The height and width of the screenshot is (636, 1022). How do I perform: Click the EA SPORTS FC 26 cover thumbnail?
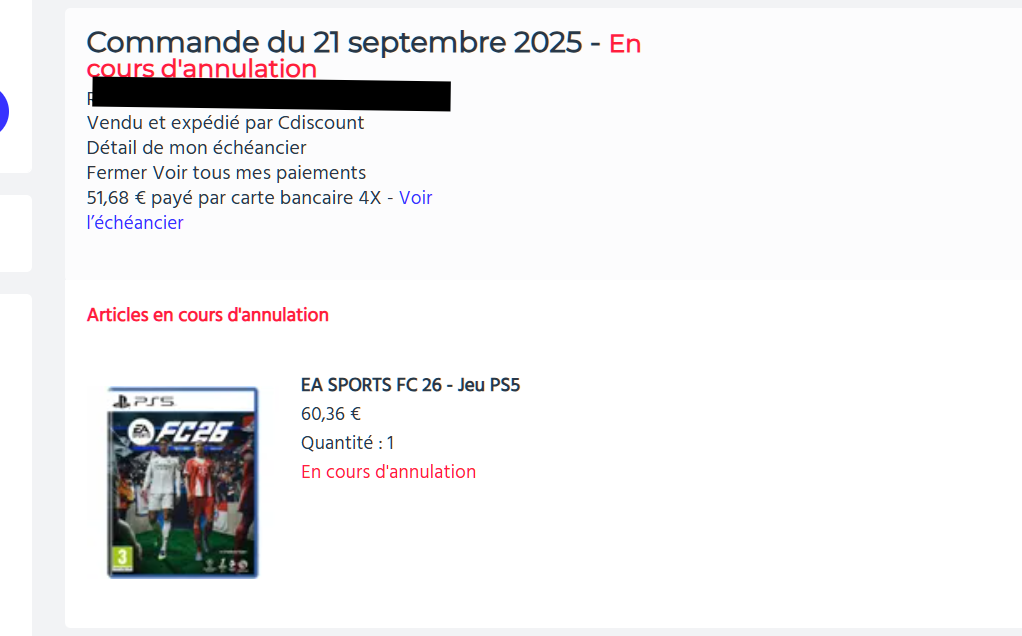pos(182,482)
